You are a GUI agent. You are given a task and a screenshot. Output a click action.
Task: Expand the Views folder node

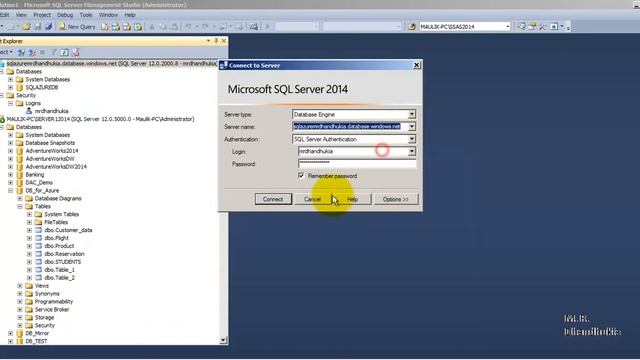(20, 286)
